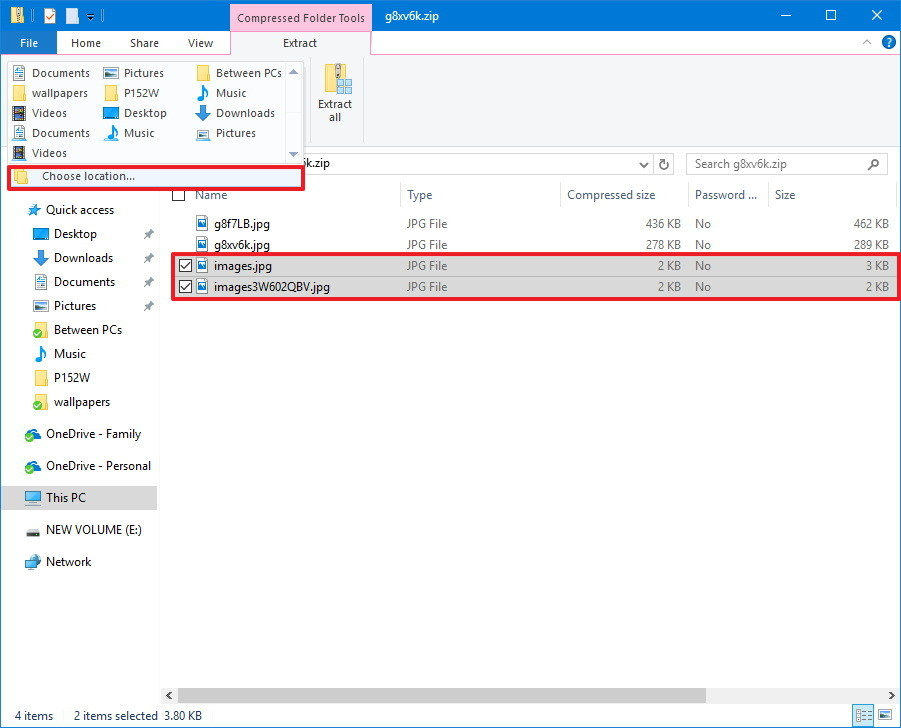Screen dimensions: 901x728
Task: Click Compressed Folder Tools contextual tab
Action: click(301, 18)
